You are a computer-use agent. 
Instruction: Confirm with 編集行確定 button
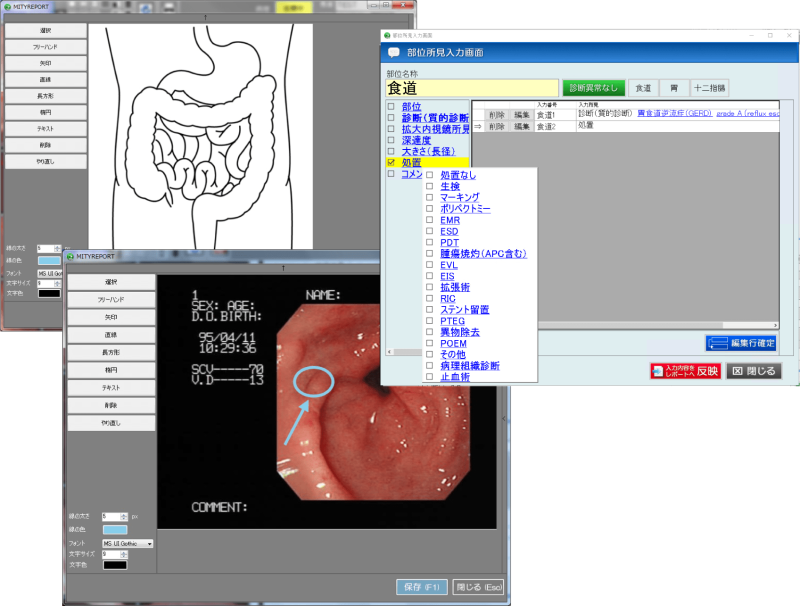[741, 343]
